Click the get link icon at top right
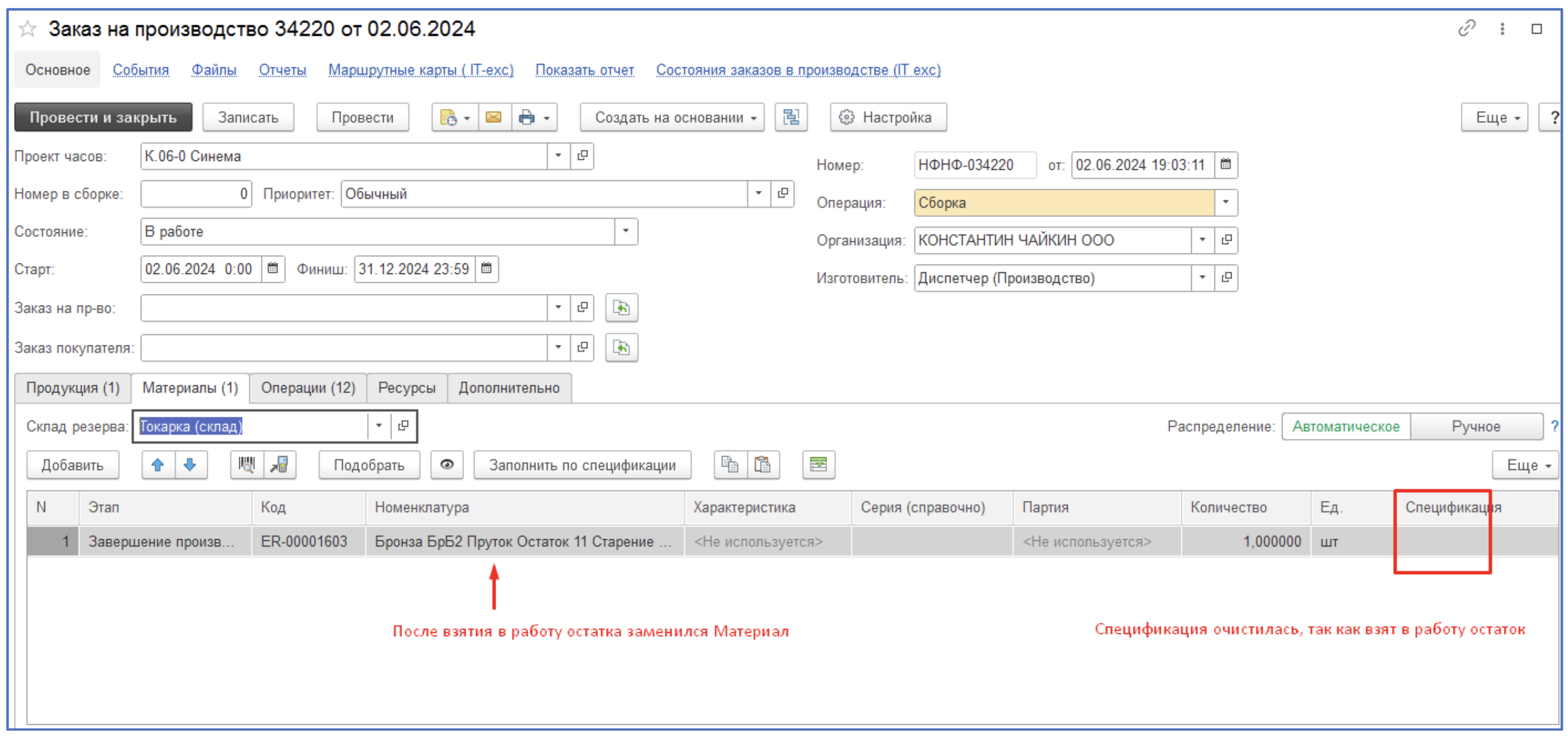This screenshot has width=1568, height=740. pos(1466,29)
